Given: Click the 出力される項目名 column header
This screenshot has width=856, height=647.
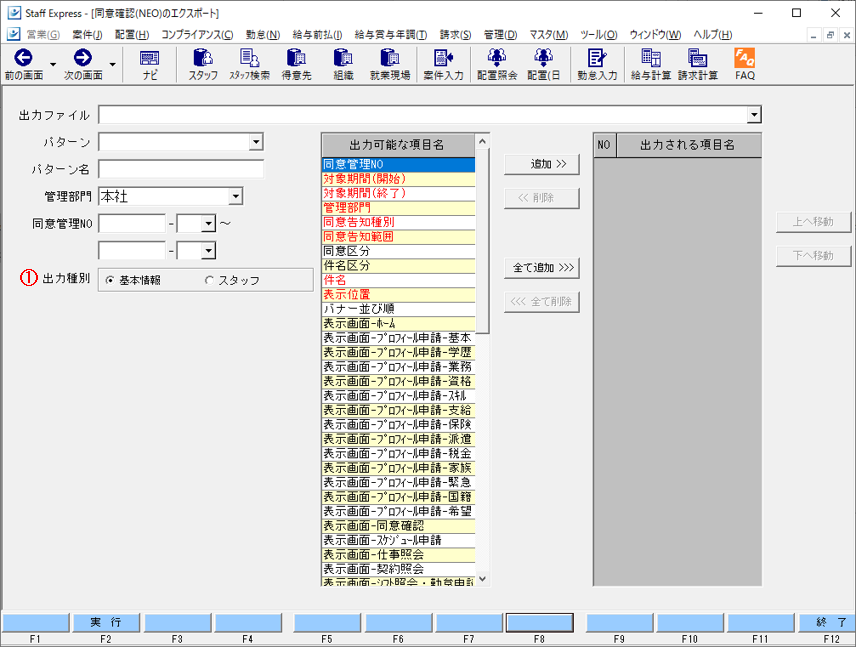Looking at the screenshot, I should click(x=688, y=145).
